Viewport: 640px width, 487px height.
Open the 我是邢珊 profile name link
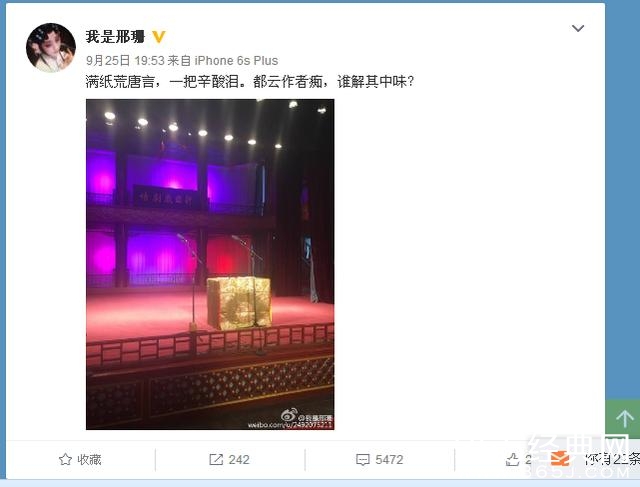[115, 37]
